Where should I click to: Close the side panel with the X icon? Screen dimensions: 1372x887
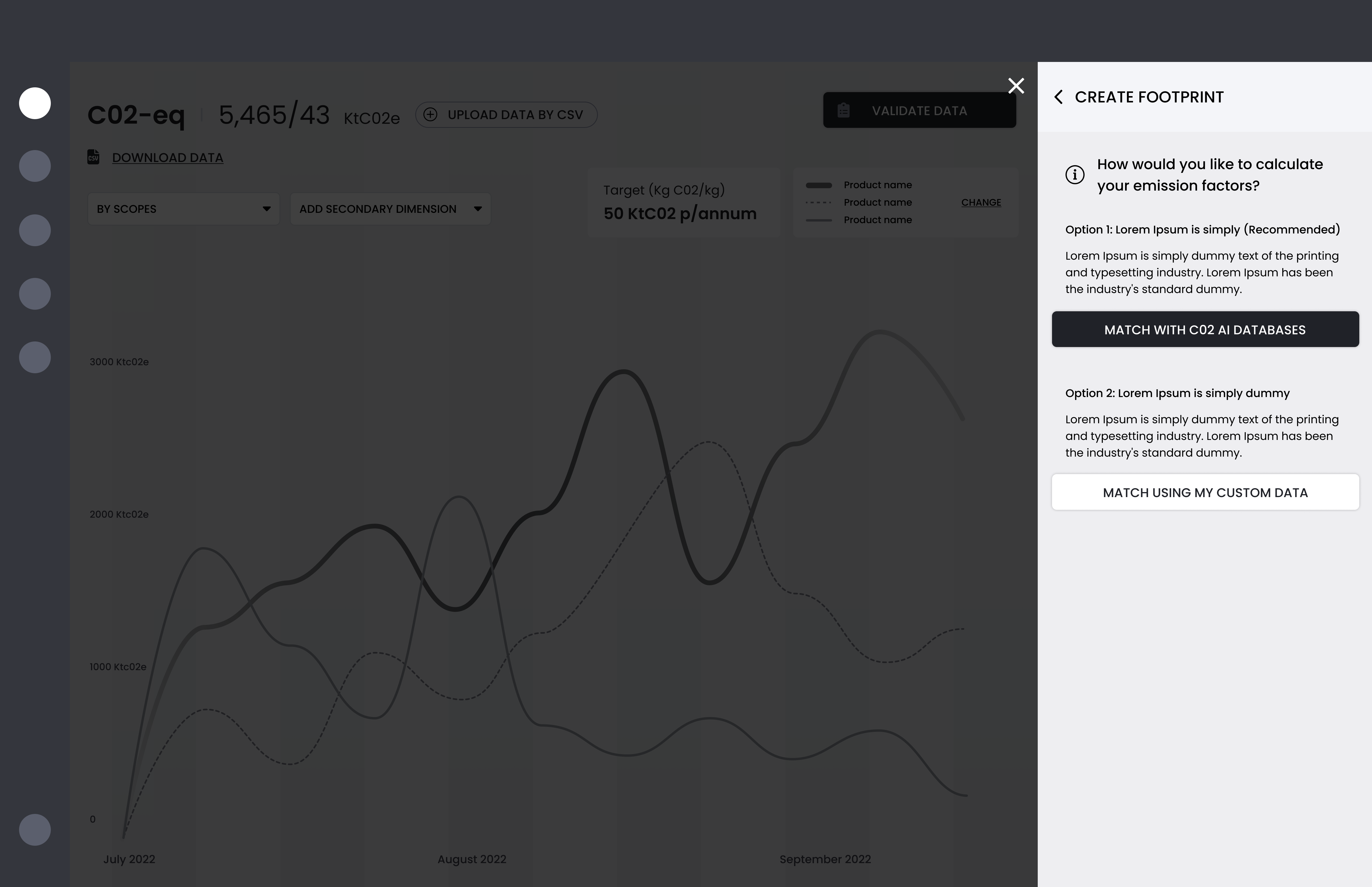click(x=1016, y=86)
